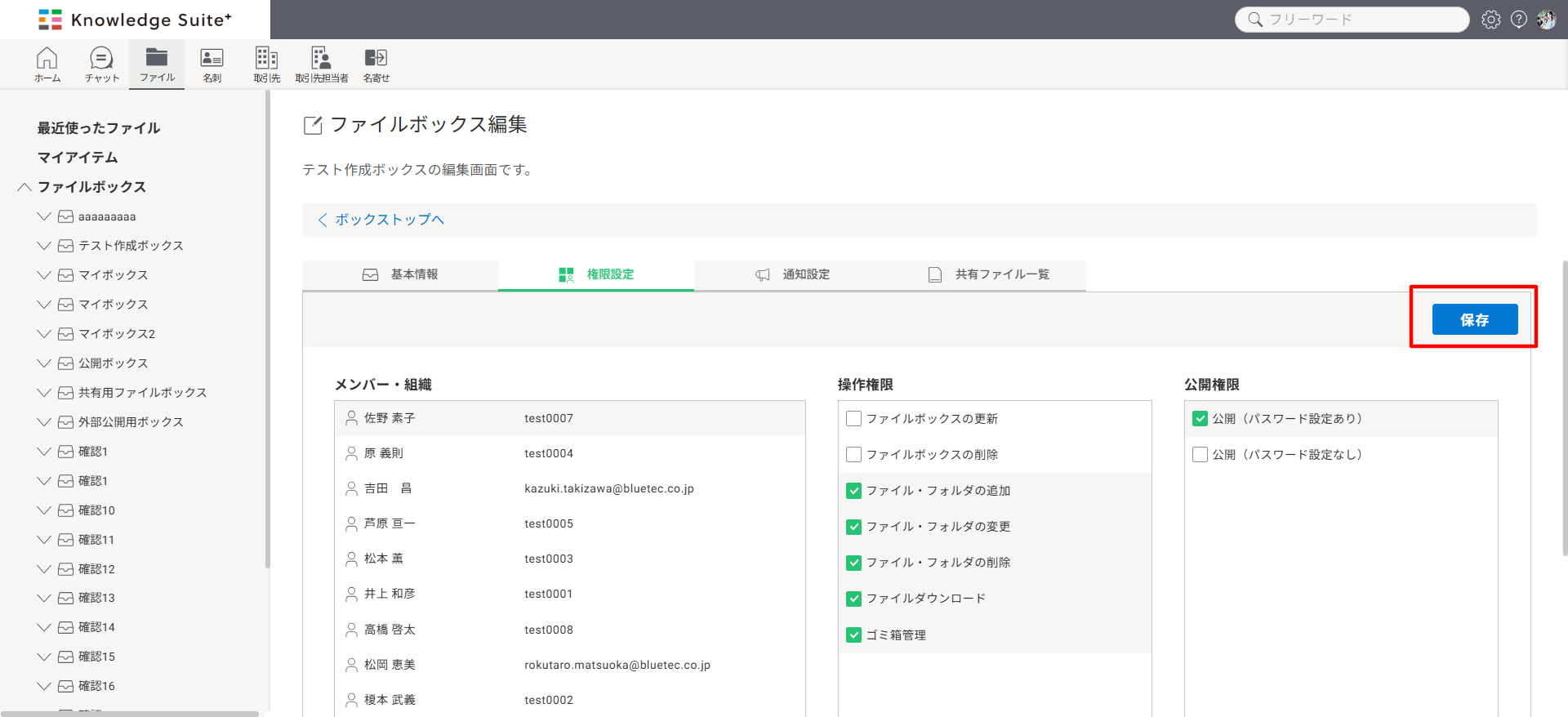
Task: Expand the テスト作成ボックス chevron
Action: pos(44,246)
